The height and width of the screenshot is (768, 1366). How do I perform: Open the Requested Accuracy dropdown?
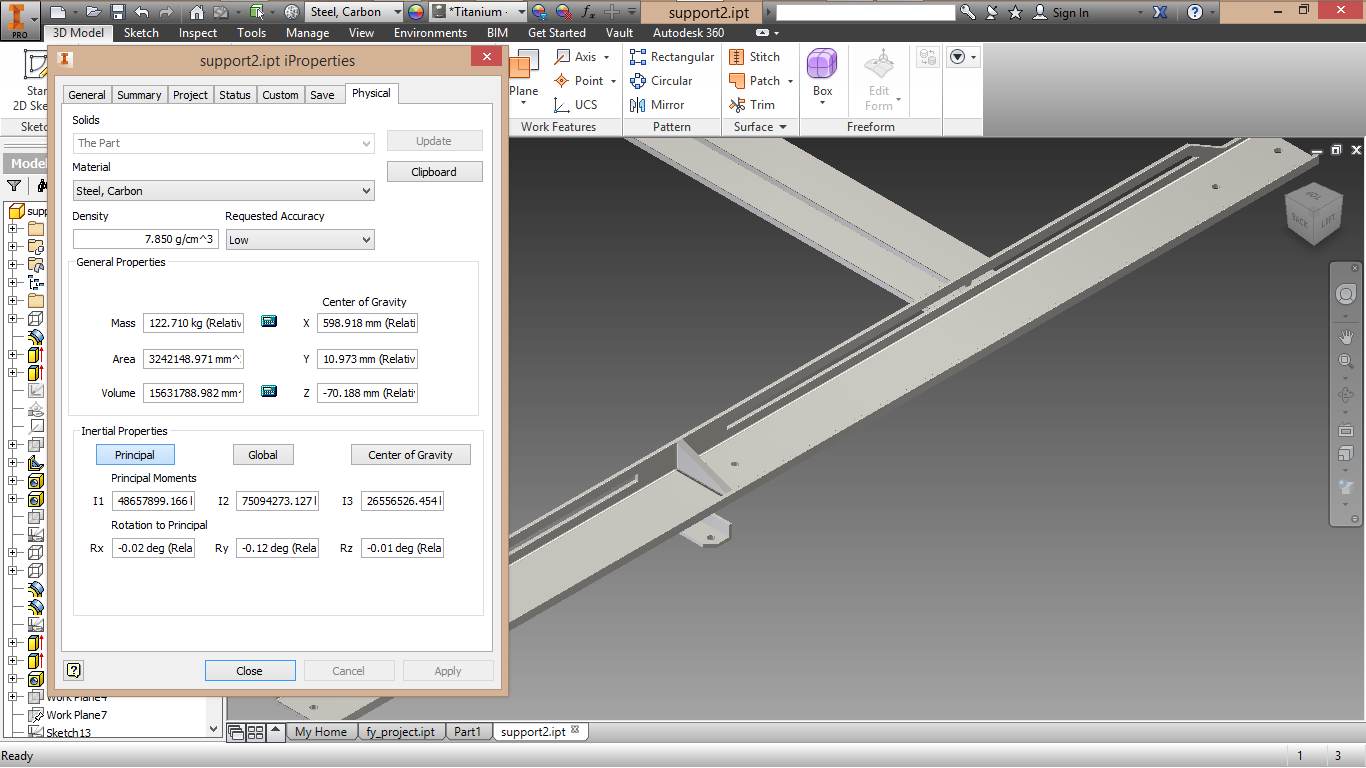(300, 240)
